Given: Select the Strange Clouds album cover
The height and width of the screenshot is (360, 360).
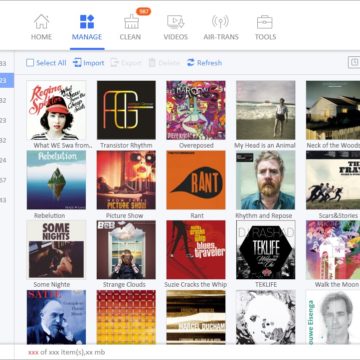Looking at the screenshot, I should pos(126,249).
